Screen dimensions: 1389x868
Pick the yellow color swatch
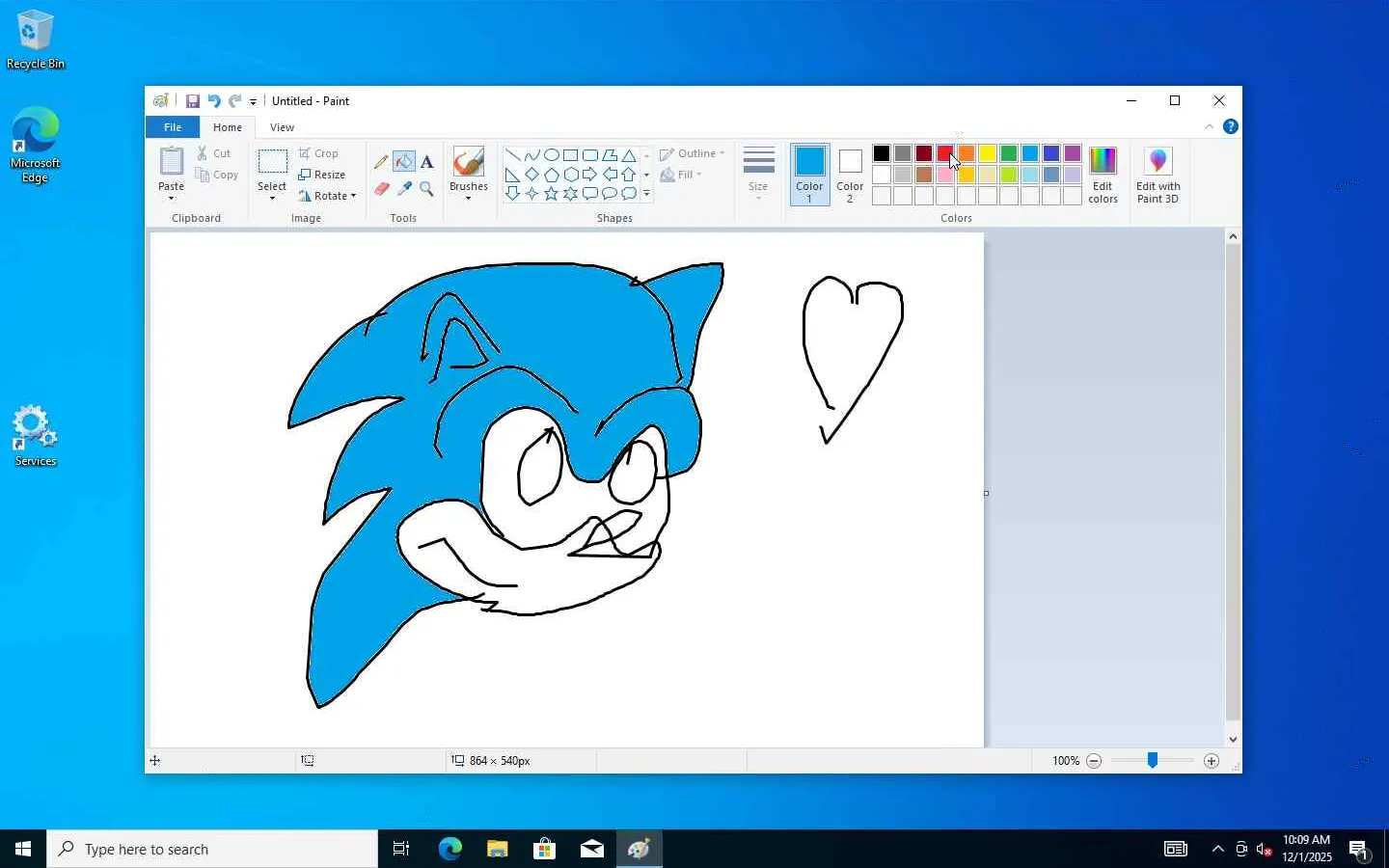tap(988, 153)
